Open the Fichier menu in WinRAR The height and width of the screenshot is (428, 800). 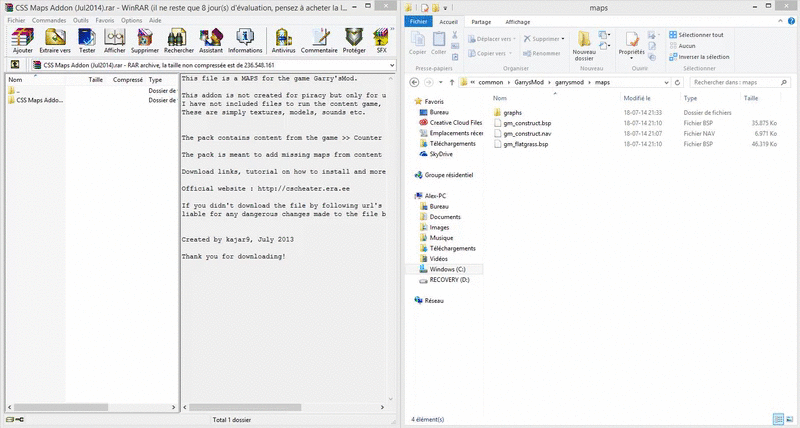[16, 20]
